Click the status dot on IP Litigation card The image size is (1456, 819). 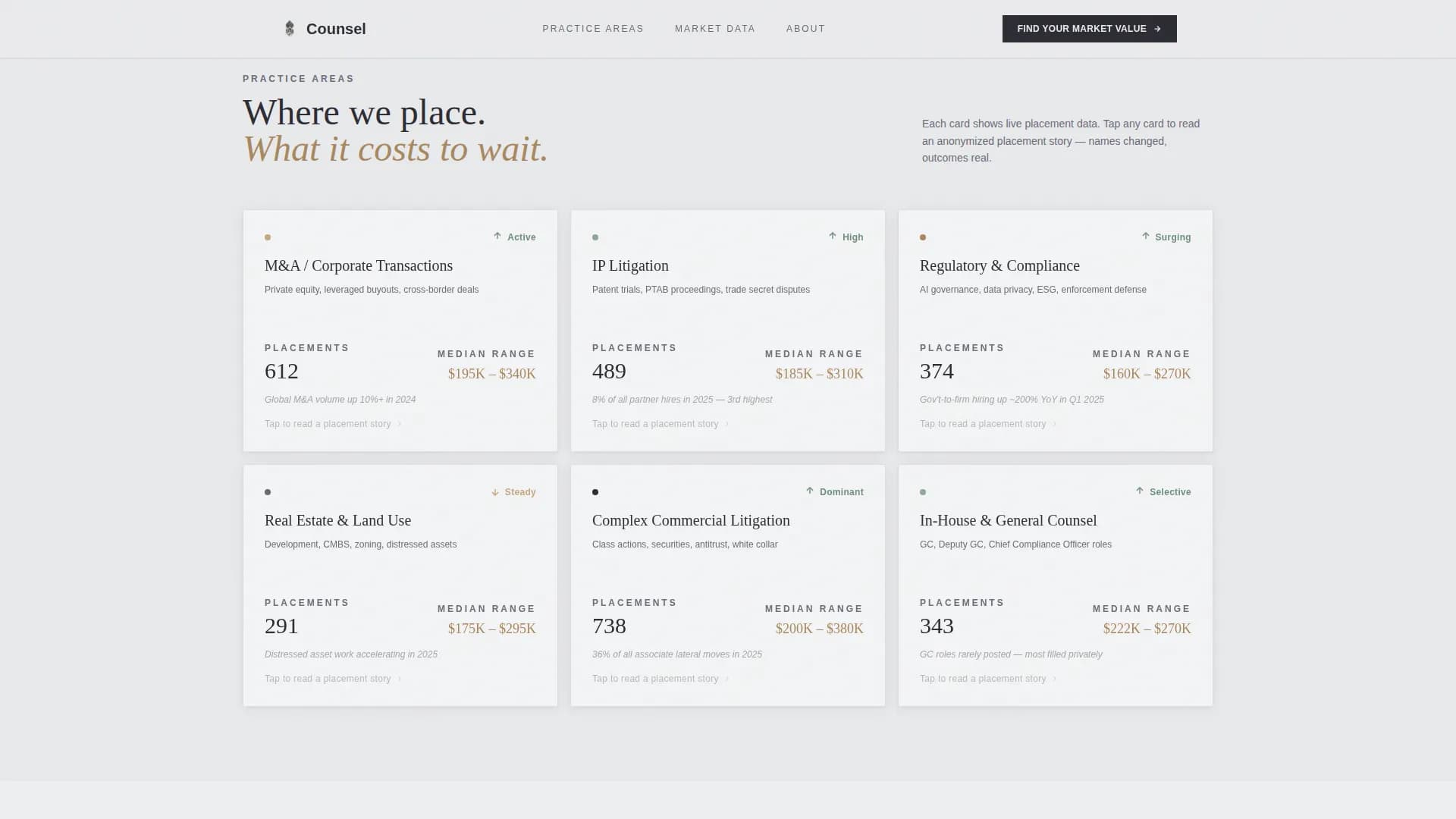[x=595, y=237]
